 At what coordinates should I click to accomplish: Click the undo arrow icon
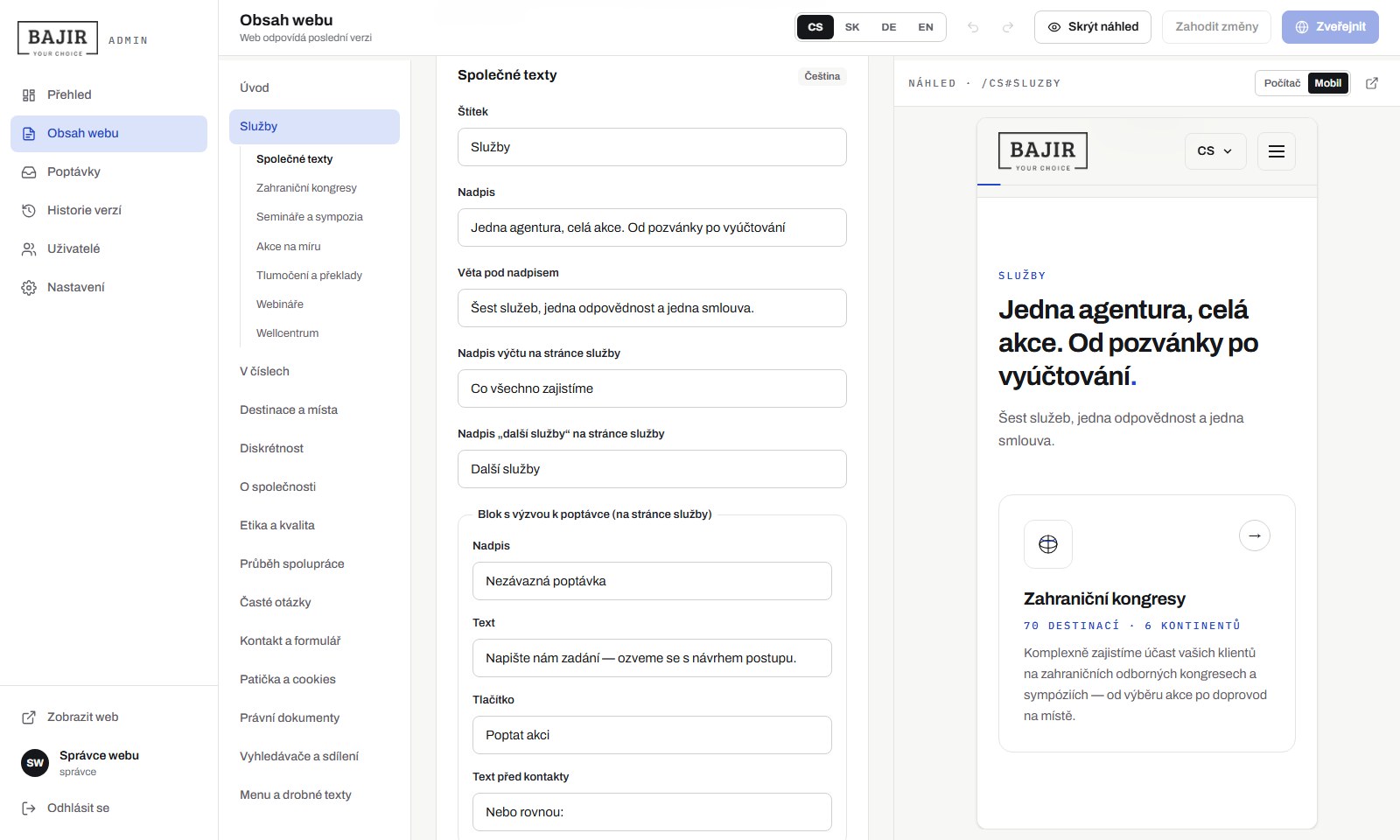[973, 27]
